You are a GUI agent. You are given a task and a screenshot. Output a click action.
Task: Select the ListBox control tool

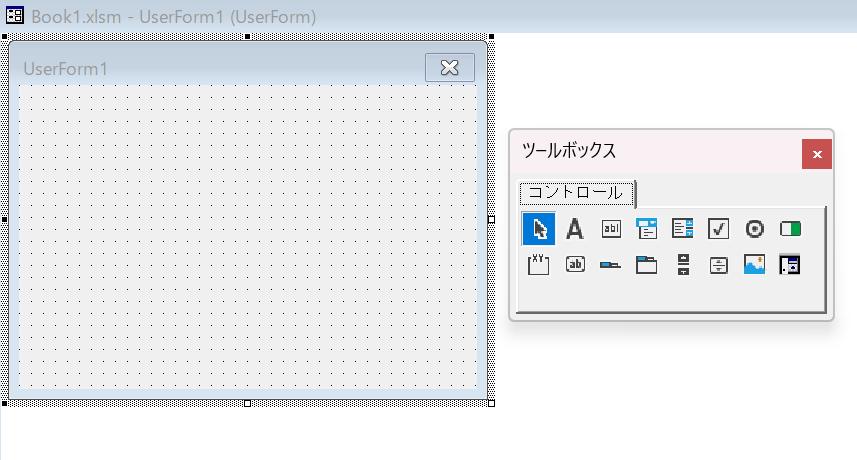(683, 229)
